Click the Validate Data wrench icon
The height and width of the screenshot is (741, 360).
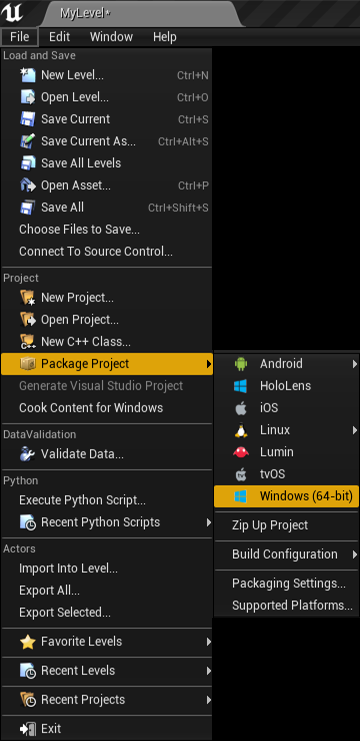(28, 454)
